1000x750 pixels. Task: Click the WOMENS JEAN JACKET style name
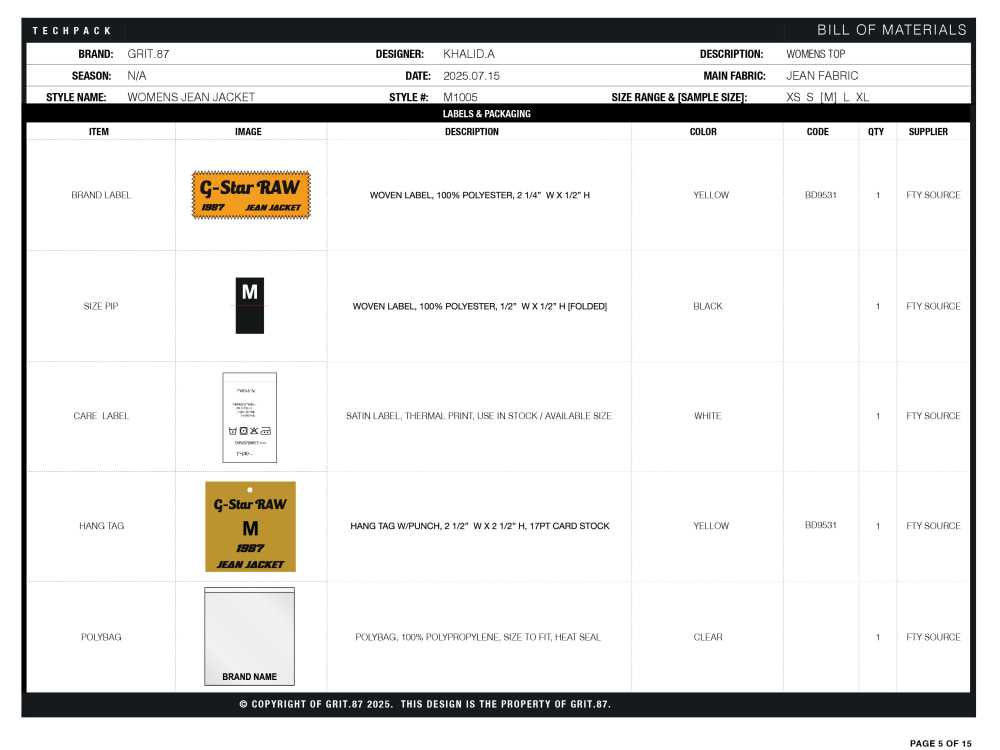coord(191,97)
